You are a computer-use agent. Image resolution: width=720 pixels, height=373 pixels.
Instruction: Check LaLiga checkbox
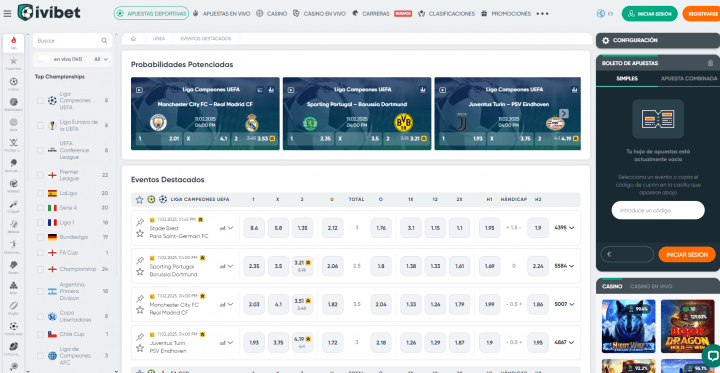[40, 193]
